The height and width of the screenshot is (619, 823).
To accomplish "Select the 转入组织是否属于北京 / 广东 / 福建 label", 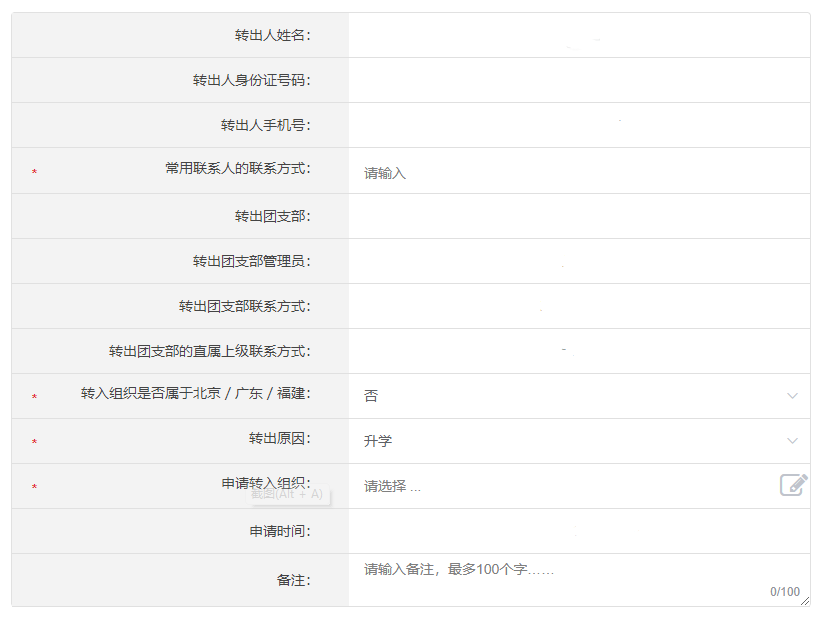I will click(196, 394).
